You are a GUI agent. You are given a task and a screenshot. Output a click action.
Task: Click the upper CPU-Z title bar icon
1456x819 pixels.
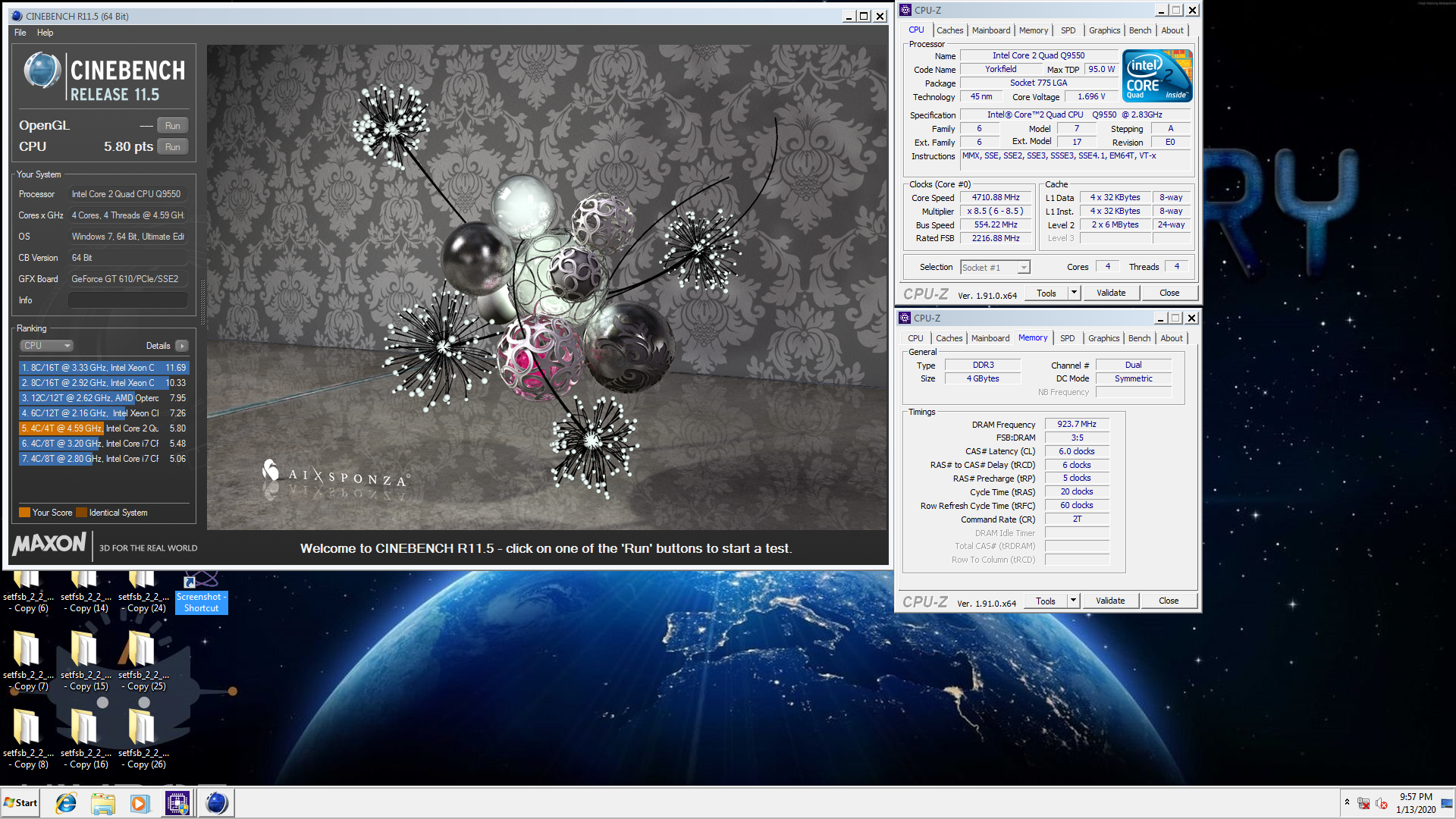(905, 10)
